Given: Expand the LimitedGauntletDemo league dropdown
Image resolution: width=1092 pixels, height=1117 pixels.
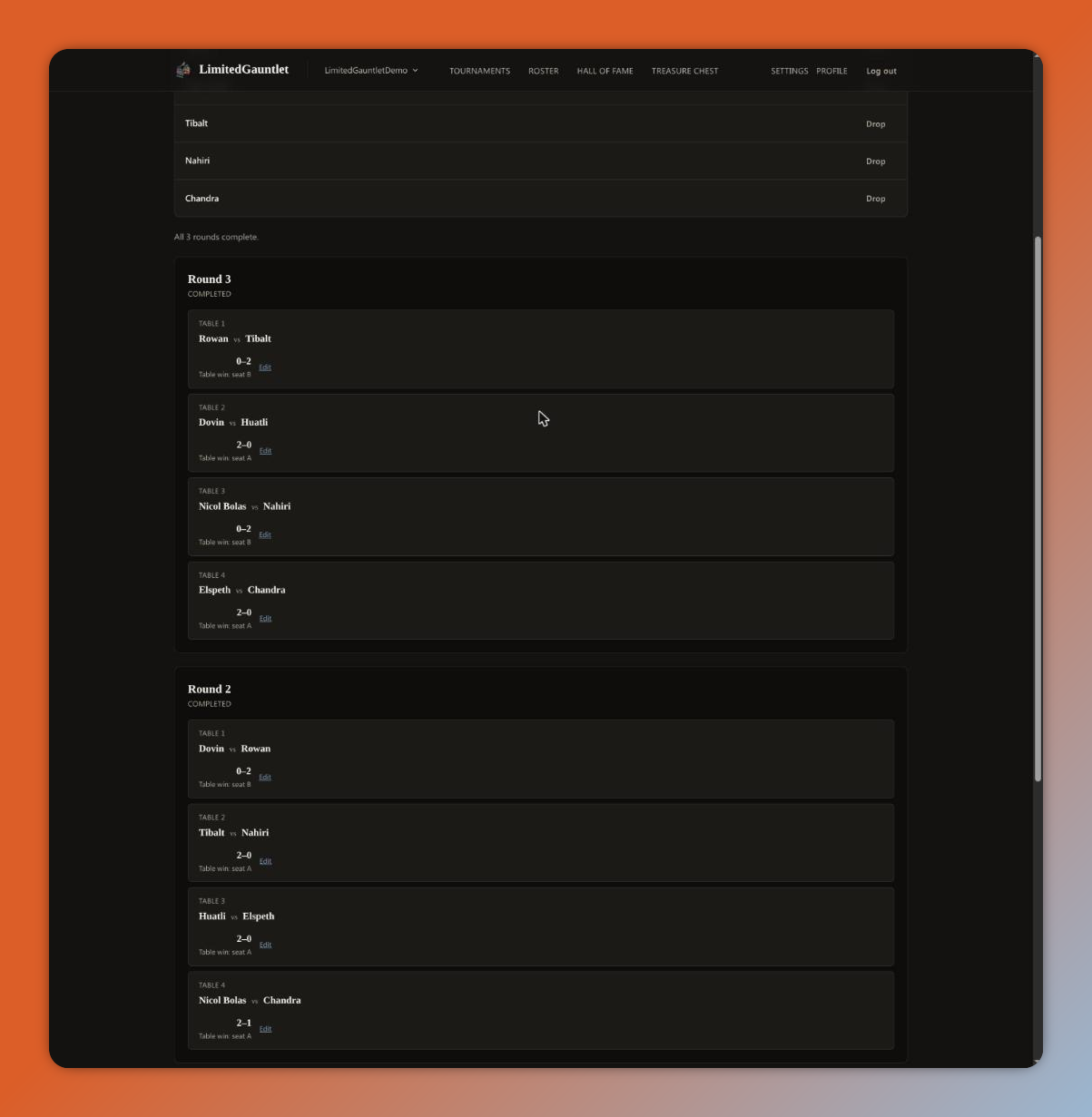Looking at the screenshot, I should [x=371, y=71].
